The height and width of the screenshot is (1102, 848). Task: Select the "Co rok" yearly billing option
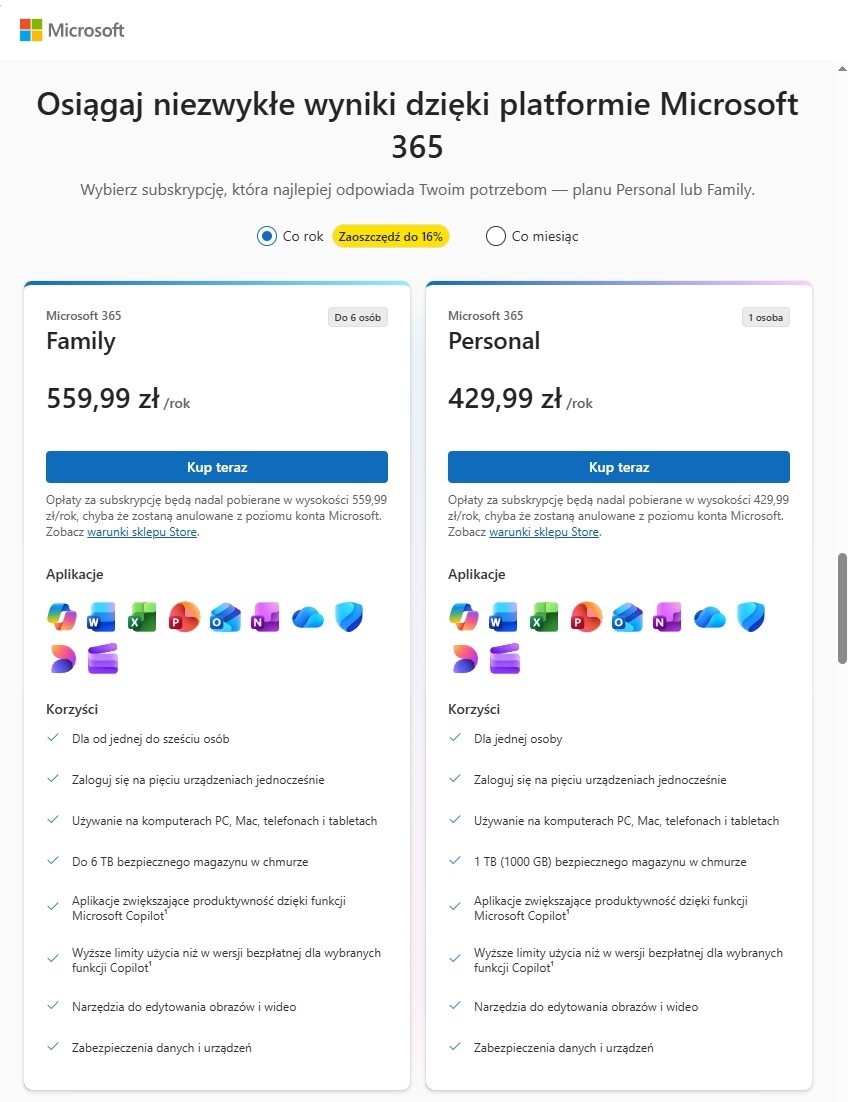coord(267,237)
